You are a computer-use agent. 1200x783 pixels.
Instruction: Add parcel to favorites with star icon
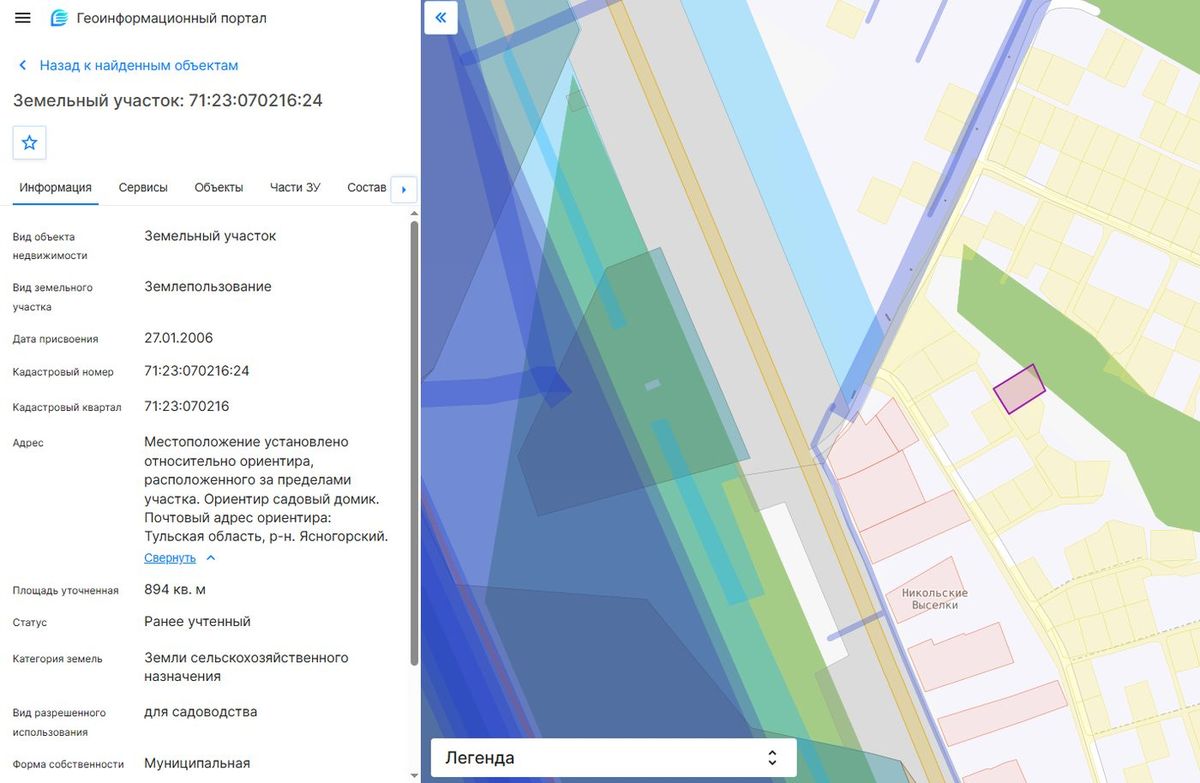click(30, 142)
